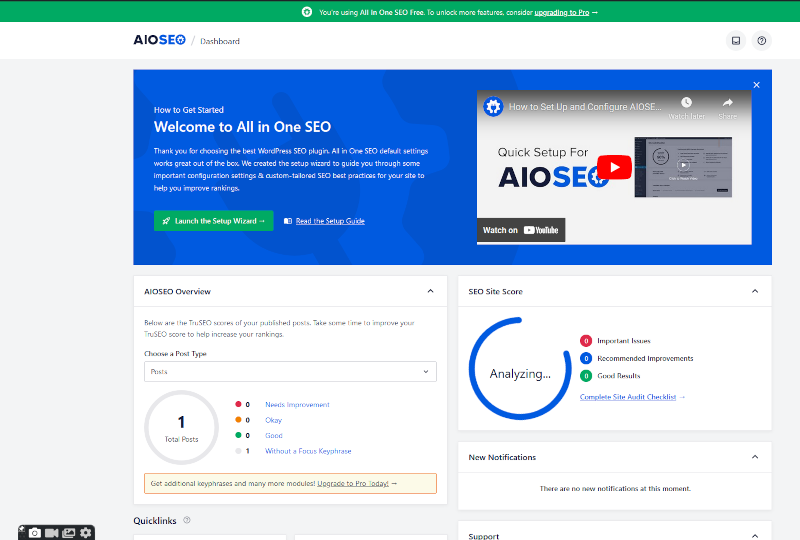Click the 'Welcome to All in One SEO' heading
This screenshot has width=800, height=540.
pos(242,127)
